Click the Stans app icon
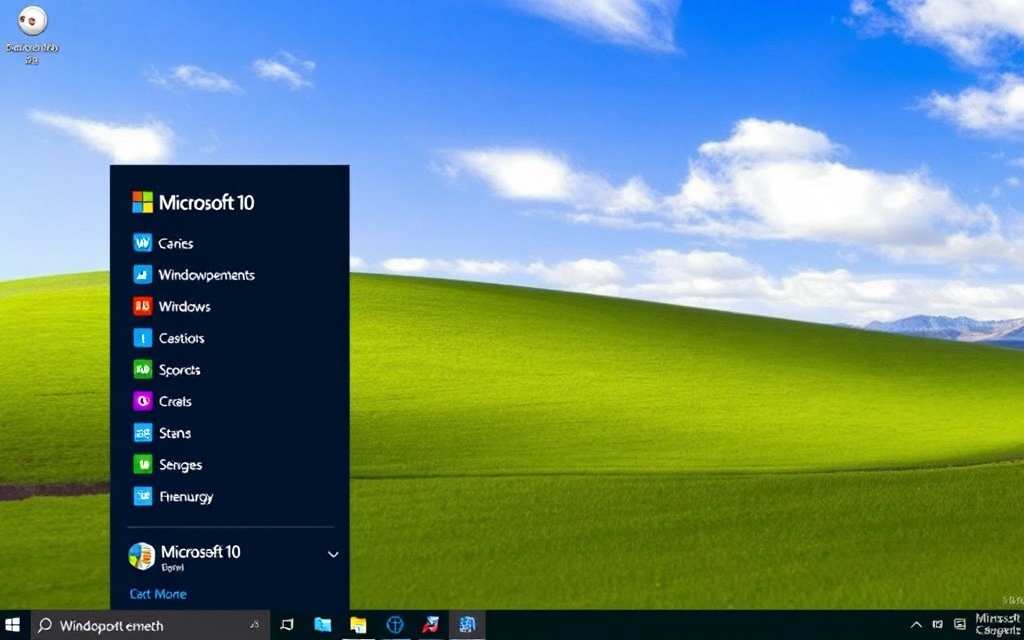1024x640 pixels. point(142,432)
